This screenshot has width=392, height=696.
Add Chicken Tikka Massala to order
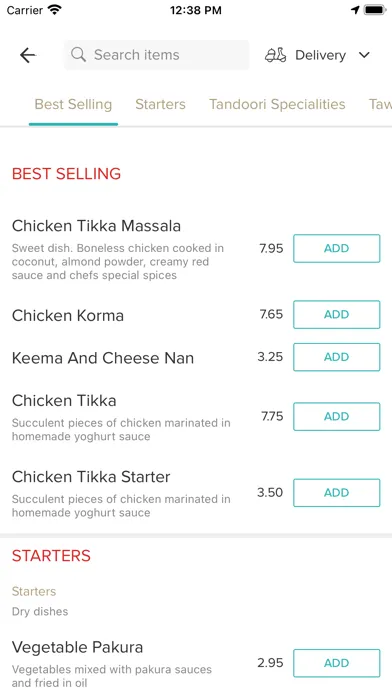click(337, 249)
